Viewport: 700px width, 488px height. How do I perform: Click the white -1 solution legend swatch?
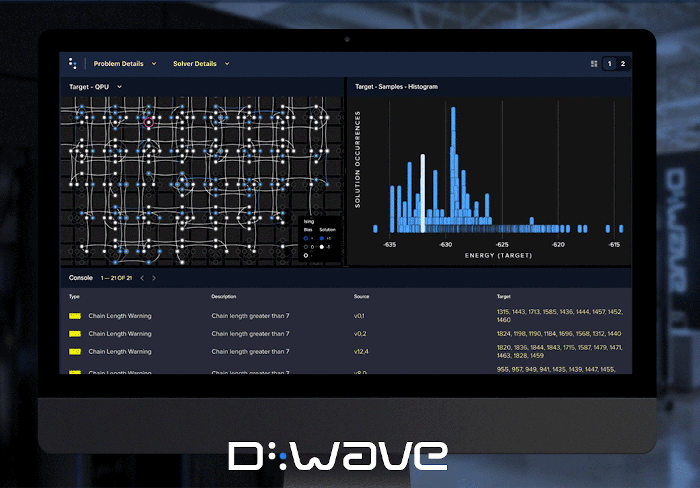click(x=321, y=247)
